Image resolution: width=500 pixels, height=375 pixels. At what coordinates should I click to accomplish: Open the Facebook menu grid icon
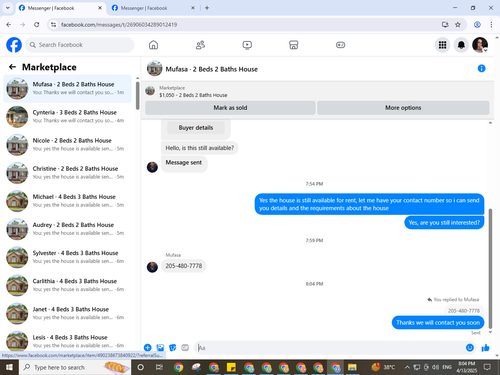[442, 45]
